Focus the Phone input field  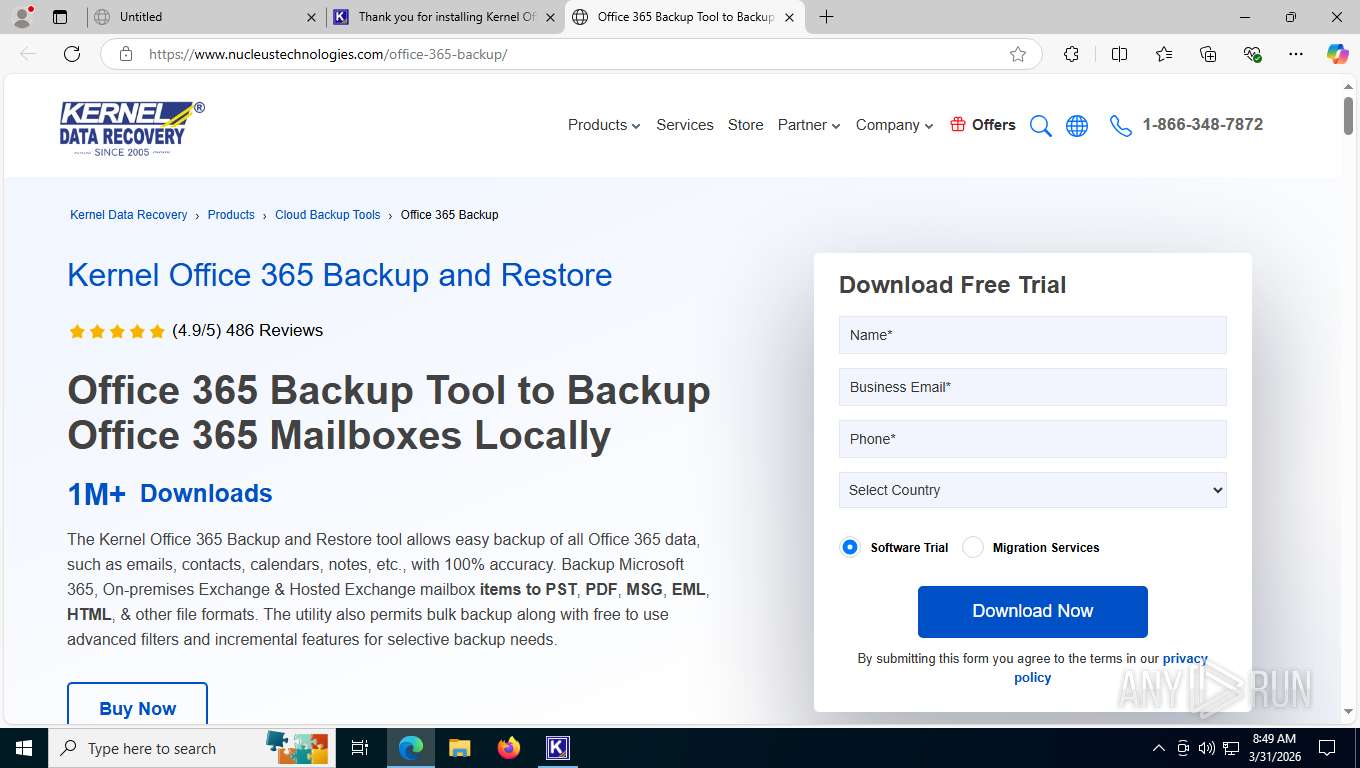1032,439
